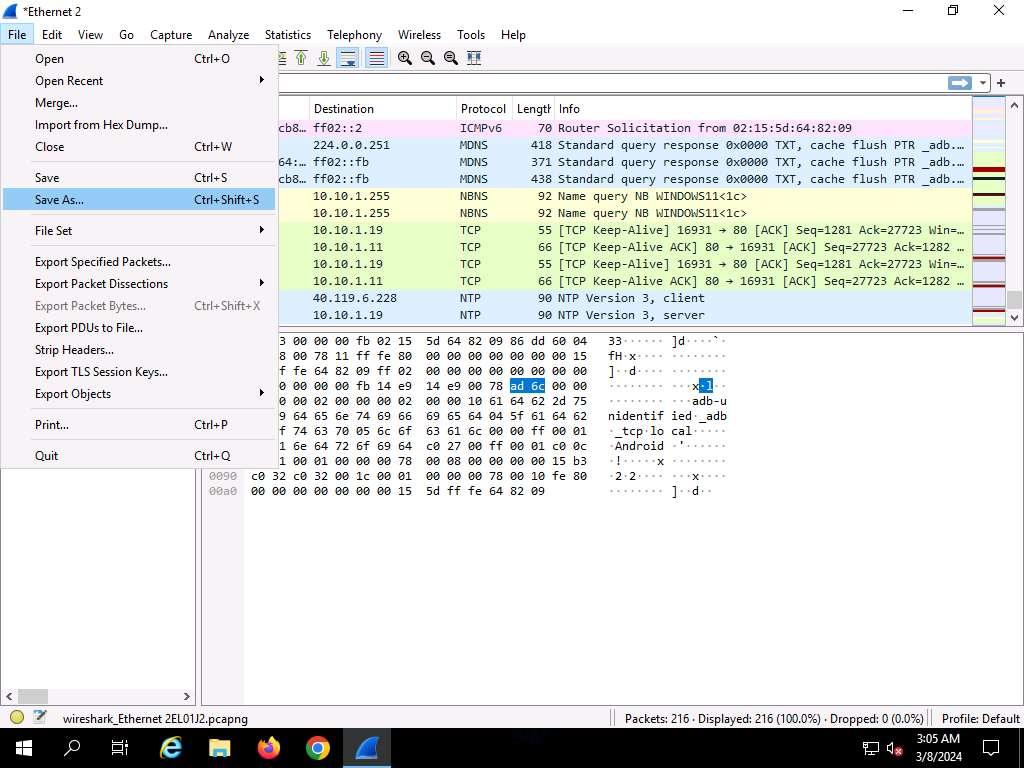
Task: Add a display filter button with plus
Action: click(x=1001, y=83)
